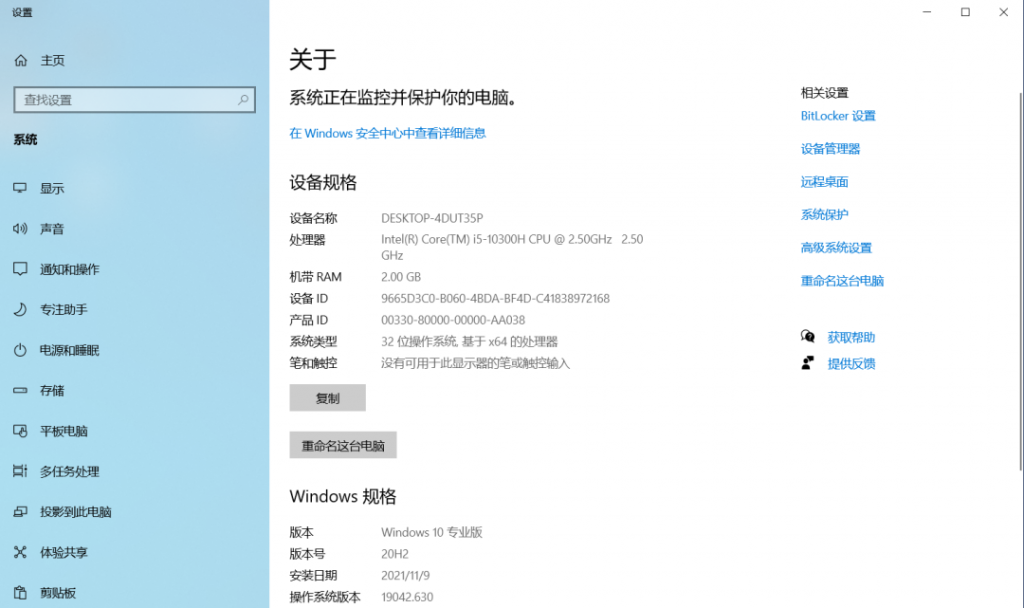This screenshot has height=608, width=1024.
Task: Select the Storage drive icon
Action: click(x=20, y=391)
